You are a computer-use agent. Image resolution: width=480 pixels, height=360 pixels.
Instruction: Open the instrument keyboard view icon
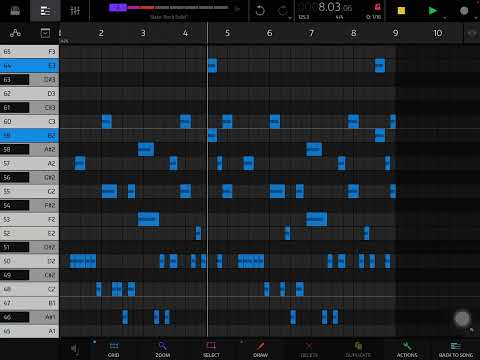pyautogui.click(x=15, y=11)
